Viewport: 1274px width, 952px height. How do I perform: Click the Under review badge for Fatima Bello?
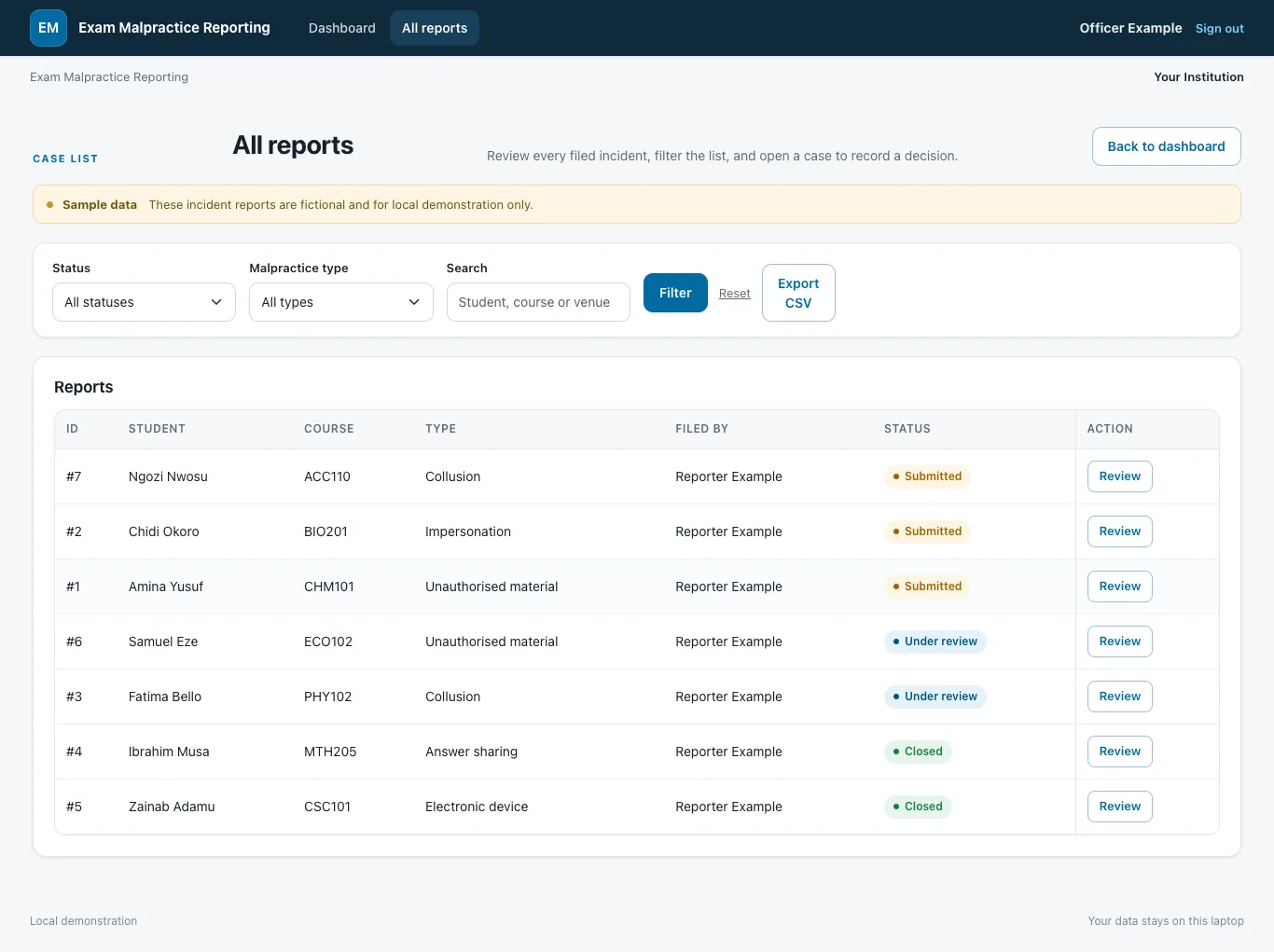point(935,697)
